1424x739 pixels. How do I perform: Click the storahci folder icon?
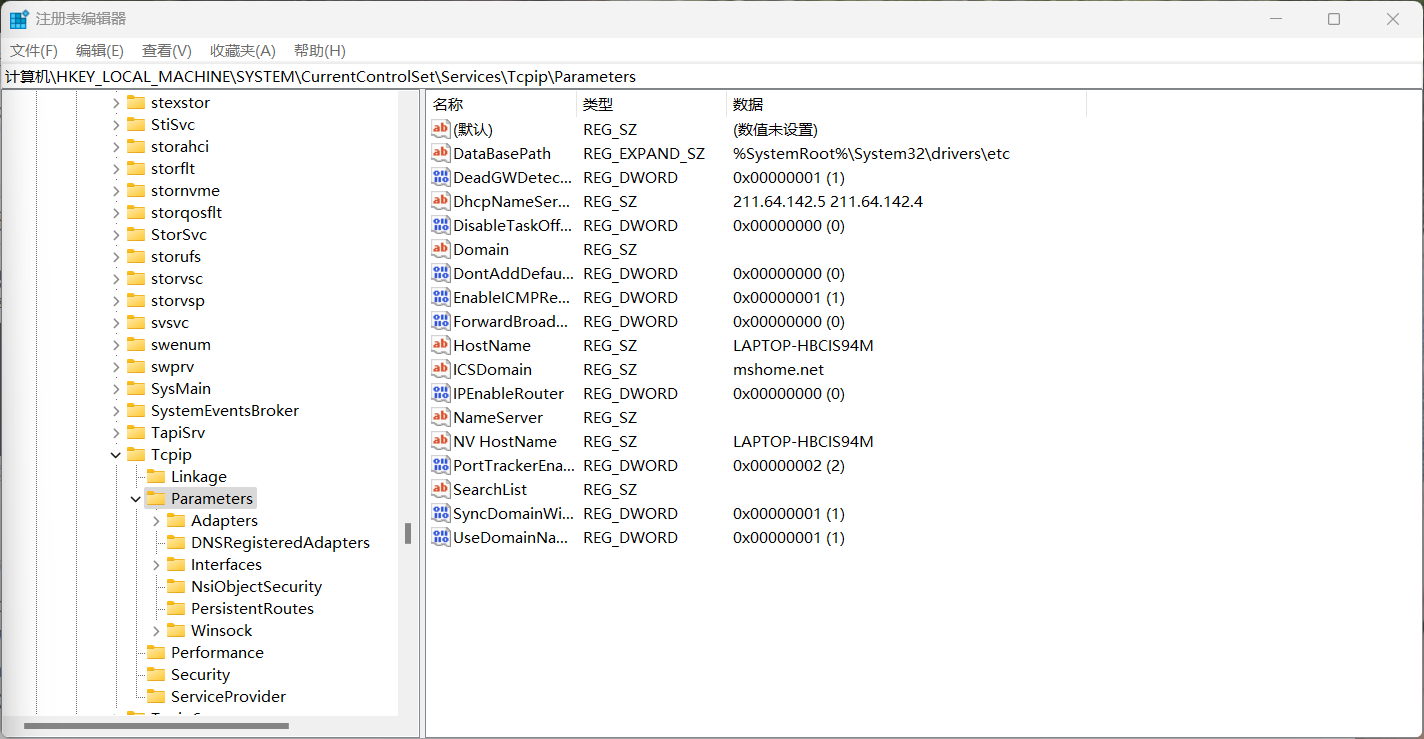(136, 146)
